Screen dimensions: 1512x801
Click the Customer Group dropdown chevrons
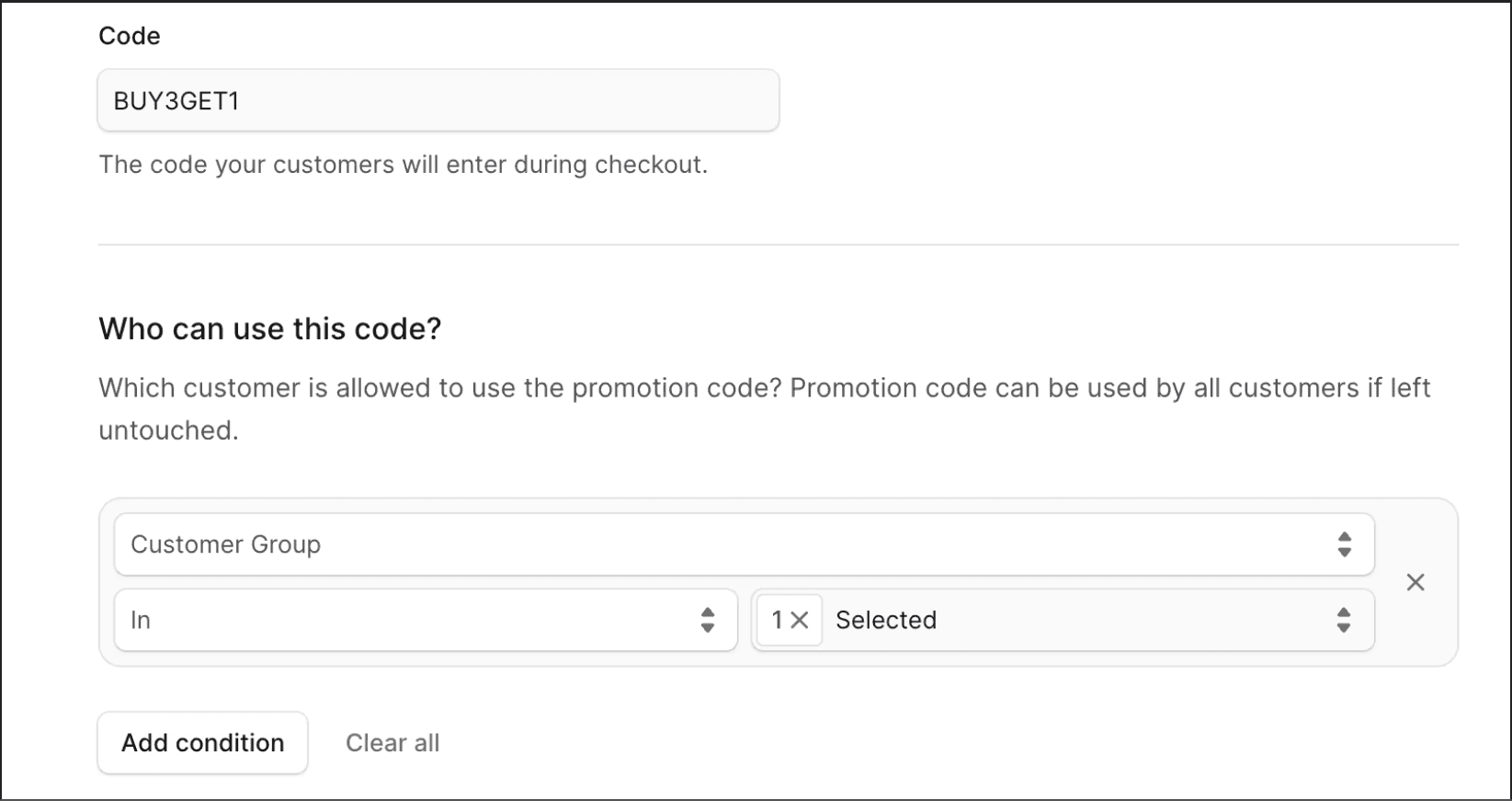(x=1343, y=544)
